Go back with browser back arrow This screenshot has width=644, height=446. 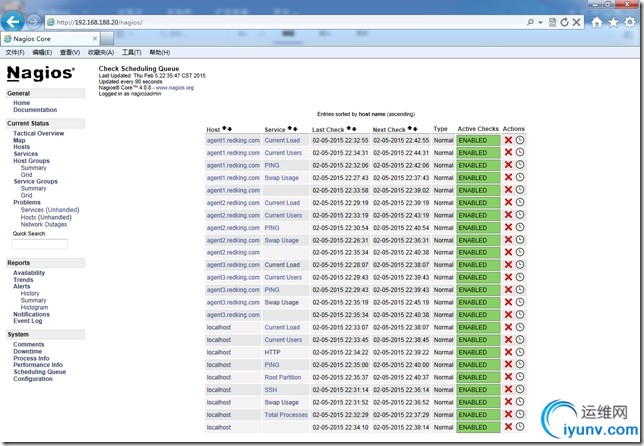pyautogui.click(x=13, y=21)
